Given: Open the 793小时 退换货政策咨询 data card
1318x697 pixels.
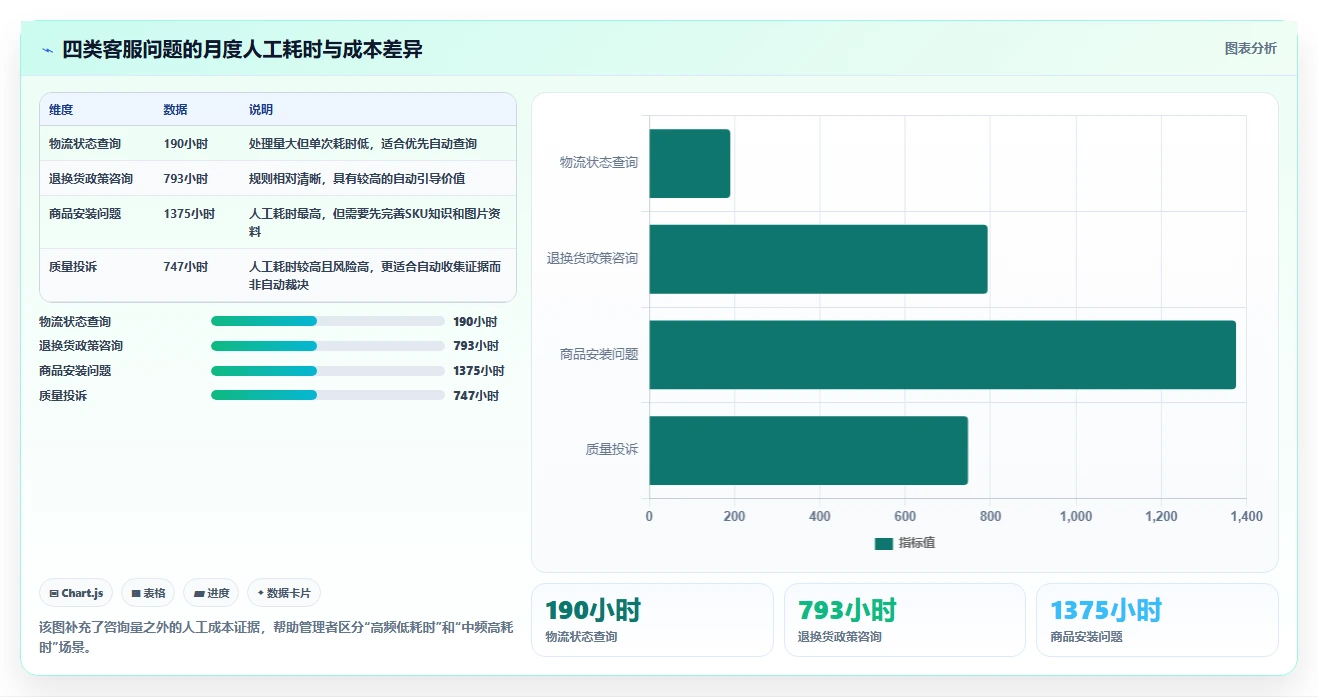Looking at the screenshot, I should click(x=905, y=620).
